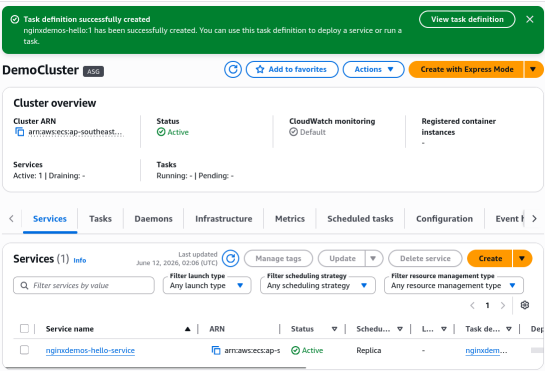
Task: Select all services checkbox
Action: point(24,329)
